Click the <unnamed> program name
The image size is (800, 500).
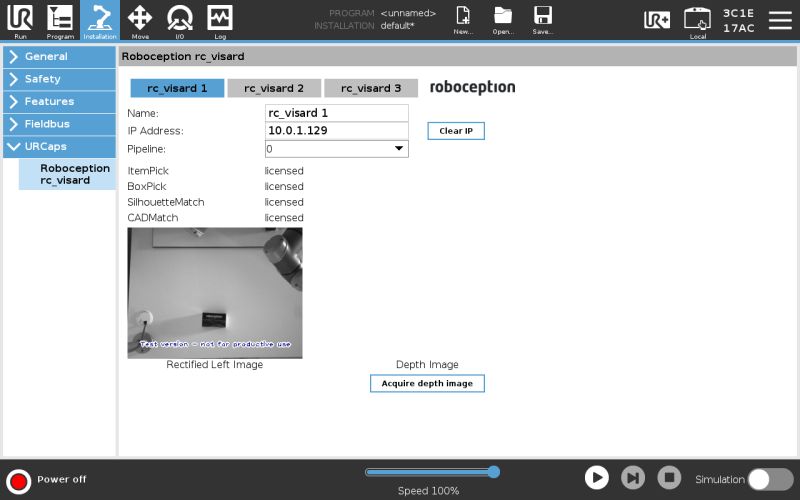pyautogui.click(x=408, y=13)
